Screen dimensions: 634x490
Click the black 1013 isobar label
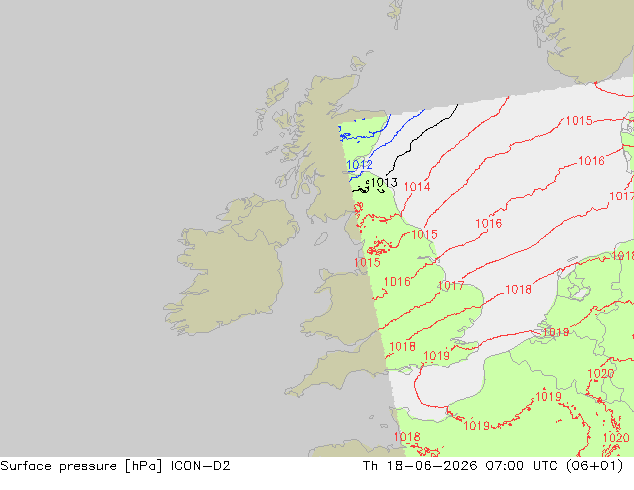(x=384, y=183)
